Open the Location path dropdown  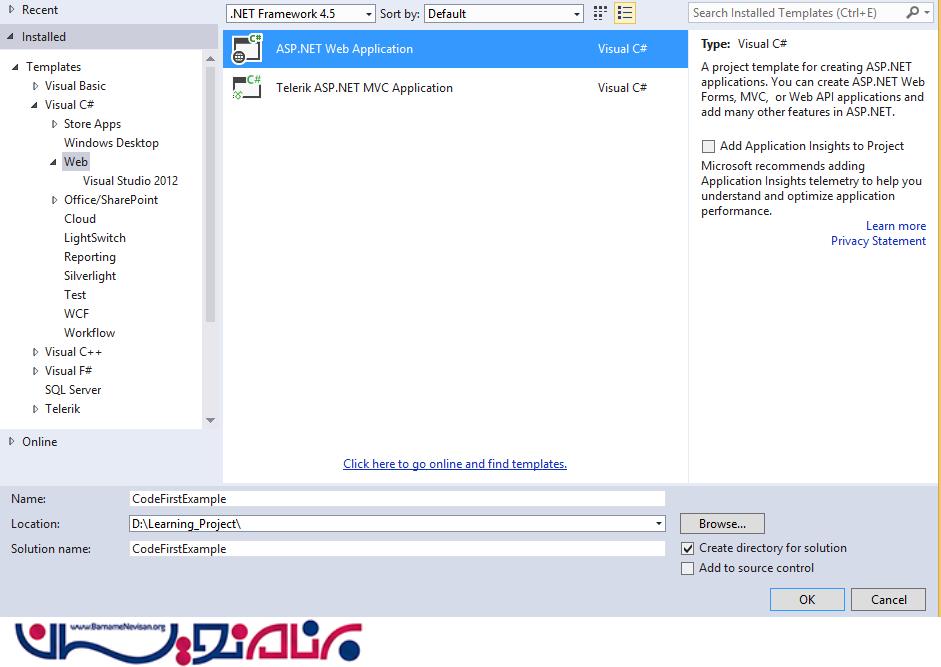659,524
